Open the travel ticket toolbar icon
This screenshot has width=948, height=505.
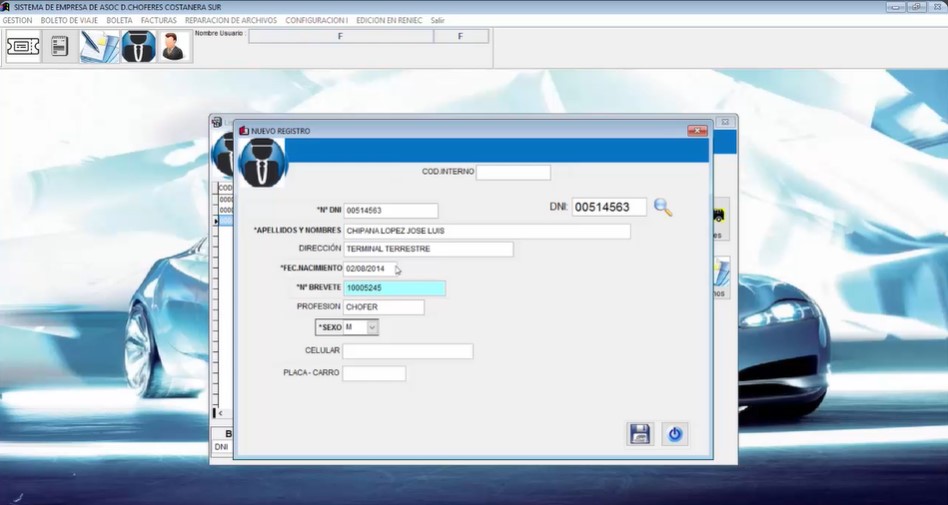pyautogui.click(x=23, y=47)
